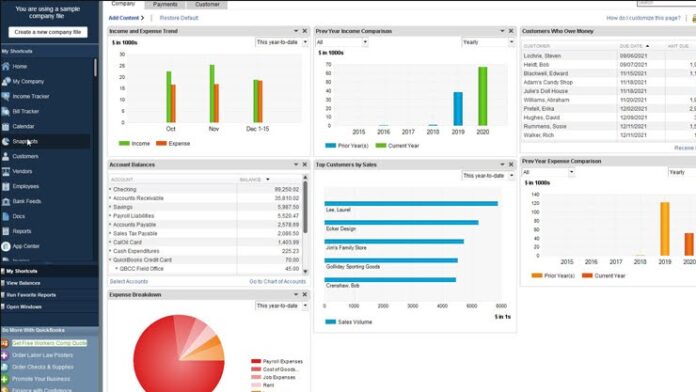Launch App Center from shortcuts
The image size is (696, 392).
point(6,246)
